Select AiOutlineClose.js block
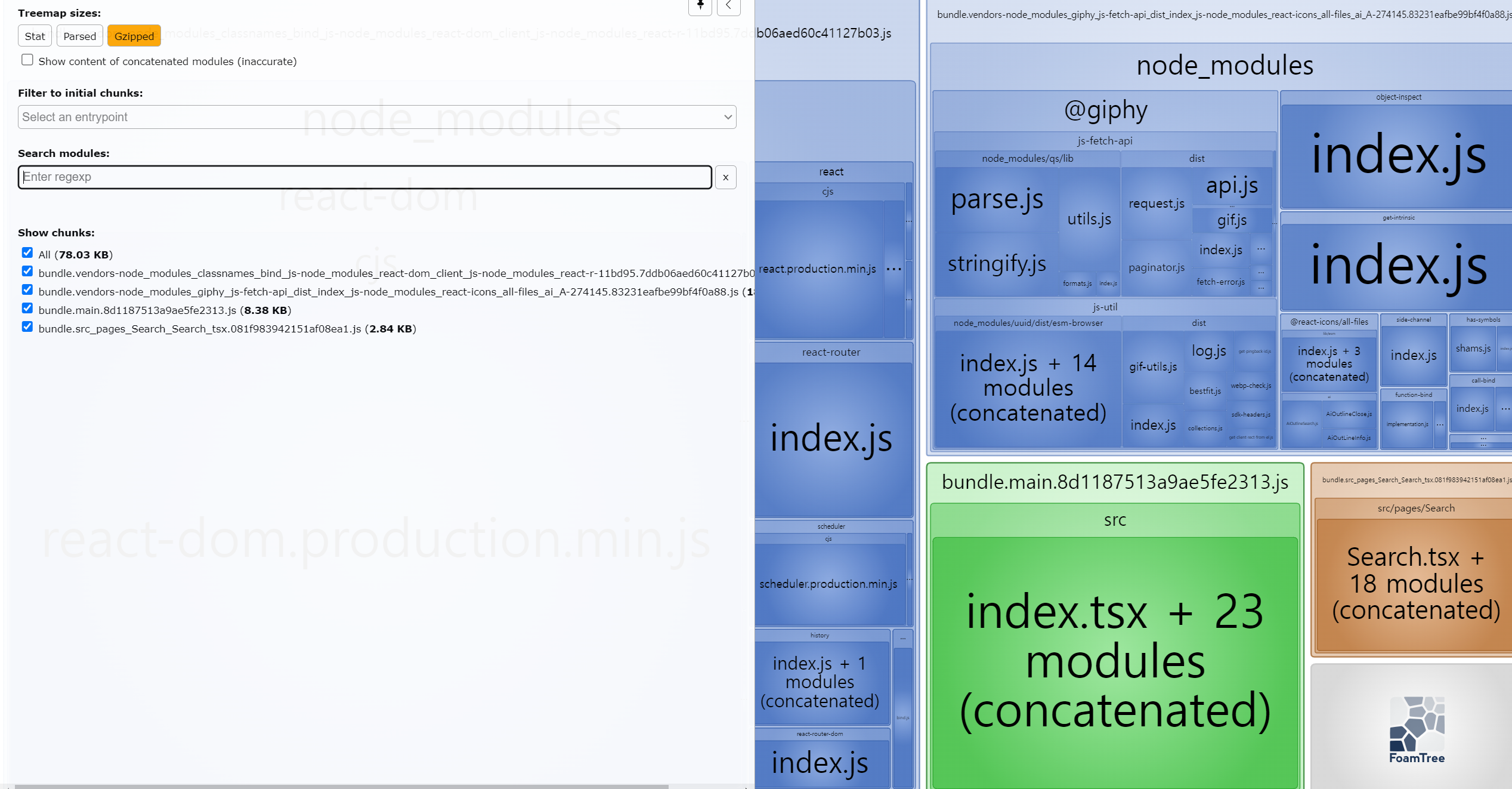Image resolution: width=1512 pixels, height=789 pixels. (x=1349, y=414)
